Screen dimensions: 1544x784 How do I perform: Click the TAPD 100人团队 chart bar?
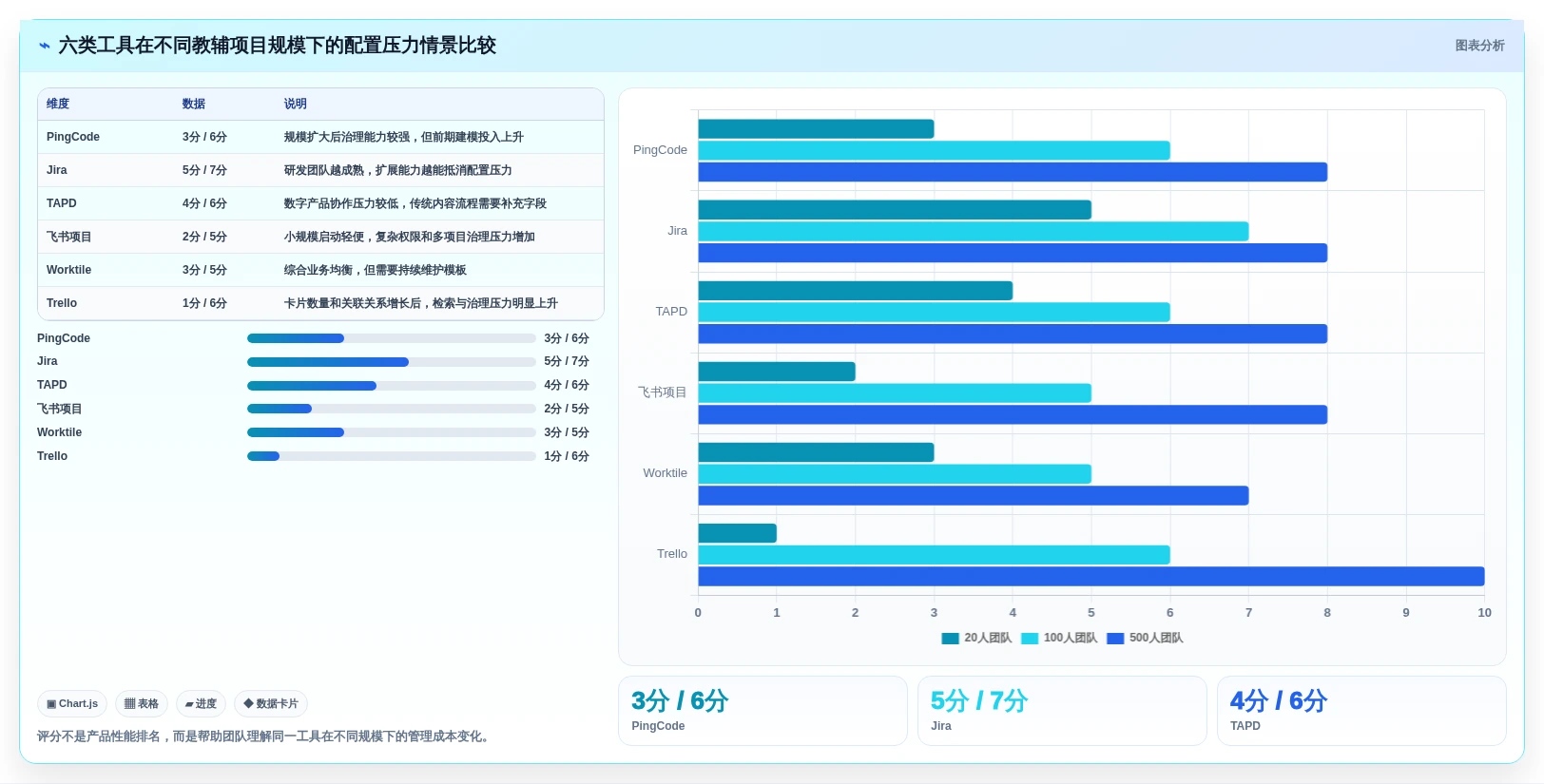(x=934, y=312)
